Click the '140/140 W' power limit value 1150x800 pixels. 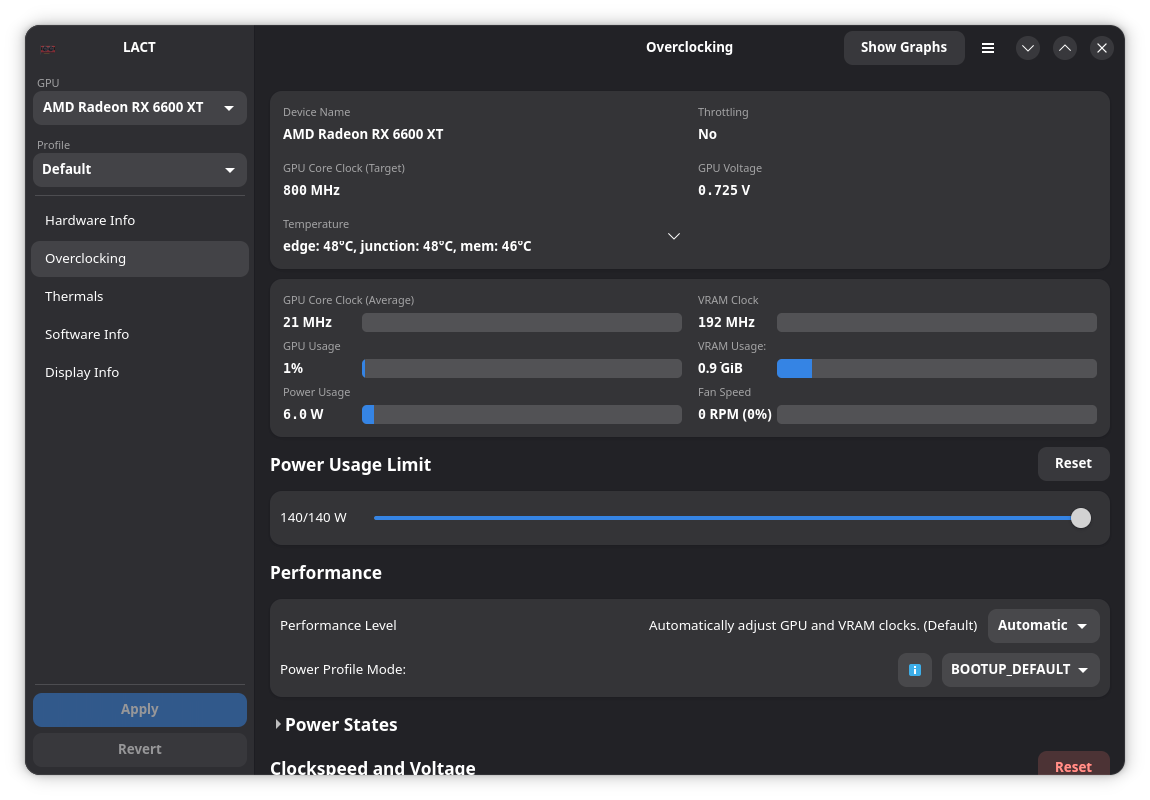(x=313, y=518)
